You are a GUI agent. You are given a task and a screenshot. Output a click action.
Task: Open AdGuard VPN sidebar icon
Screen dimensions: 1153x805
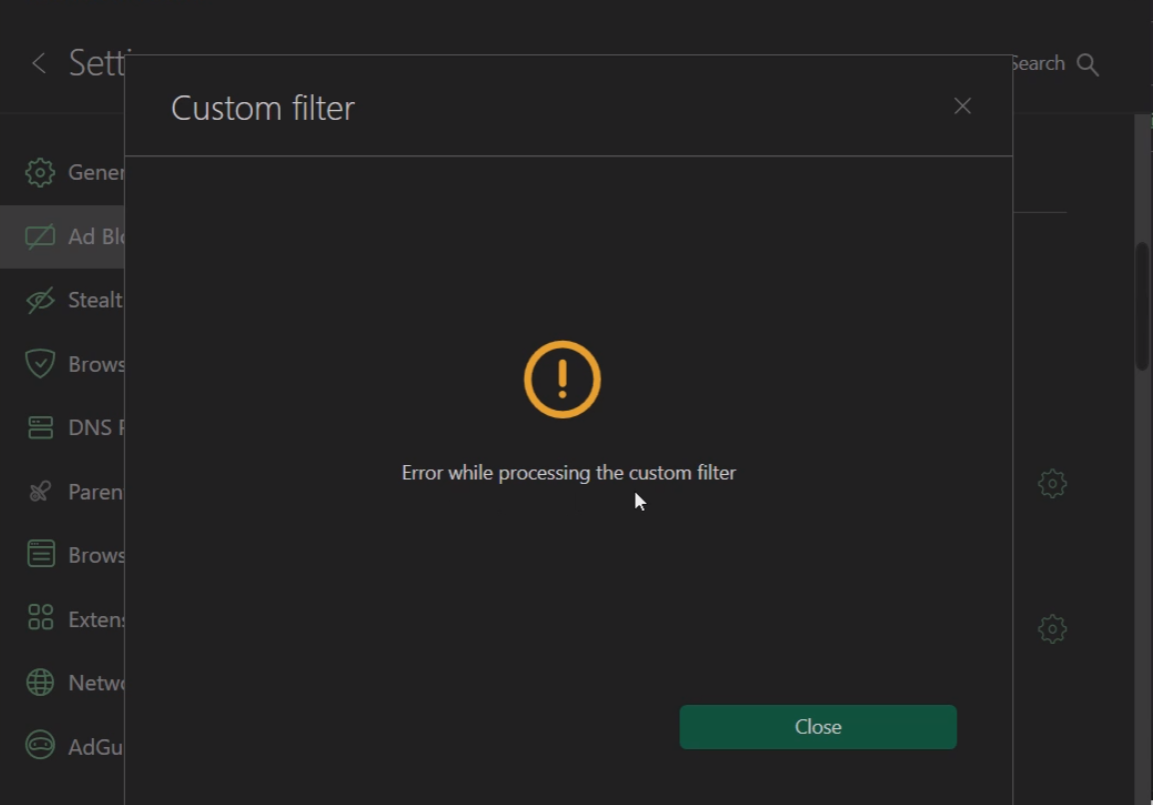(40, 745)
